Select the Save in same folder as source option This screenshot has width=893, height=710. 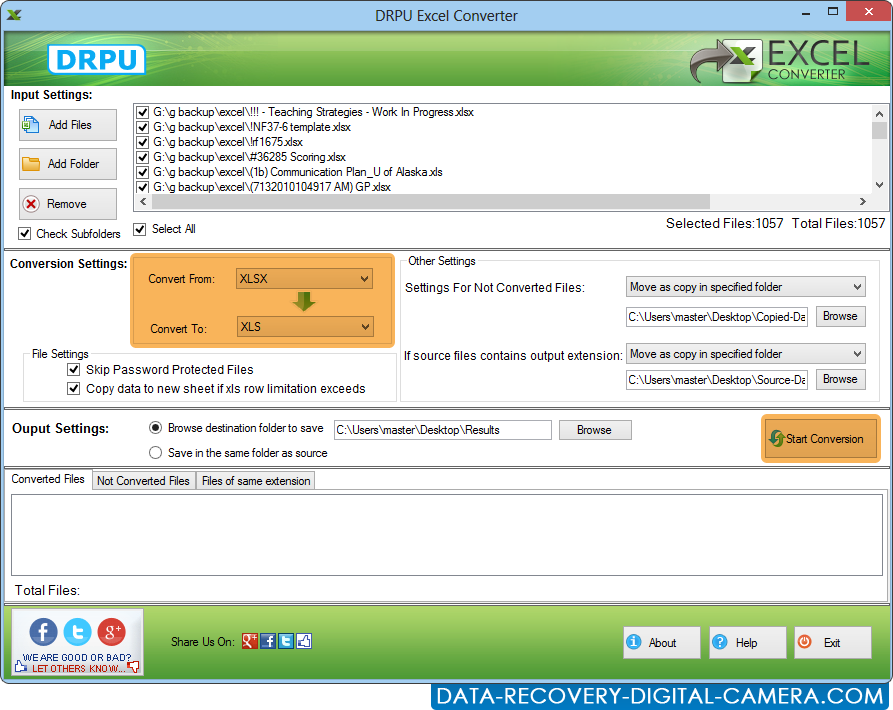[155, 452]
